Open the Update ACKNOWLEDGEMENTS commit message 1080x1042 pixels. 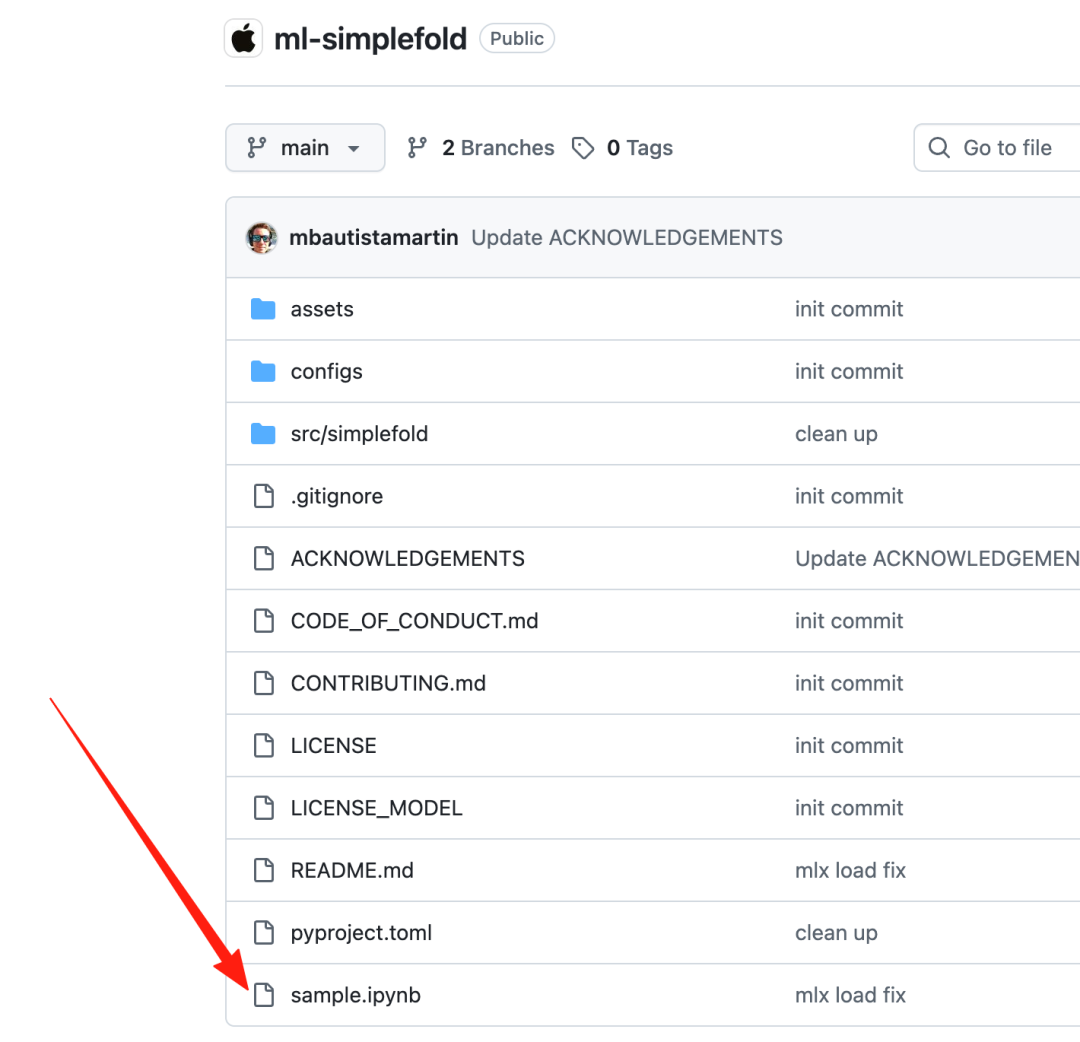pyautogui.click(x=627, y=238)
